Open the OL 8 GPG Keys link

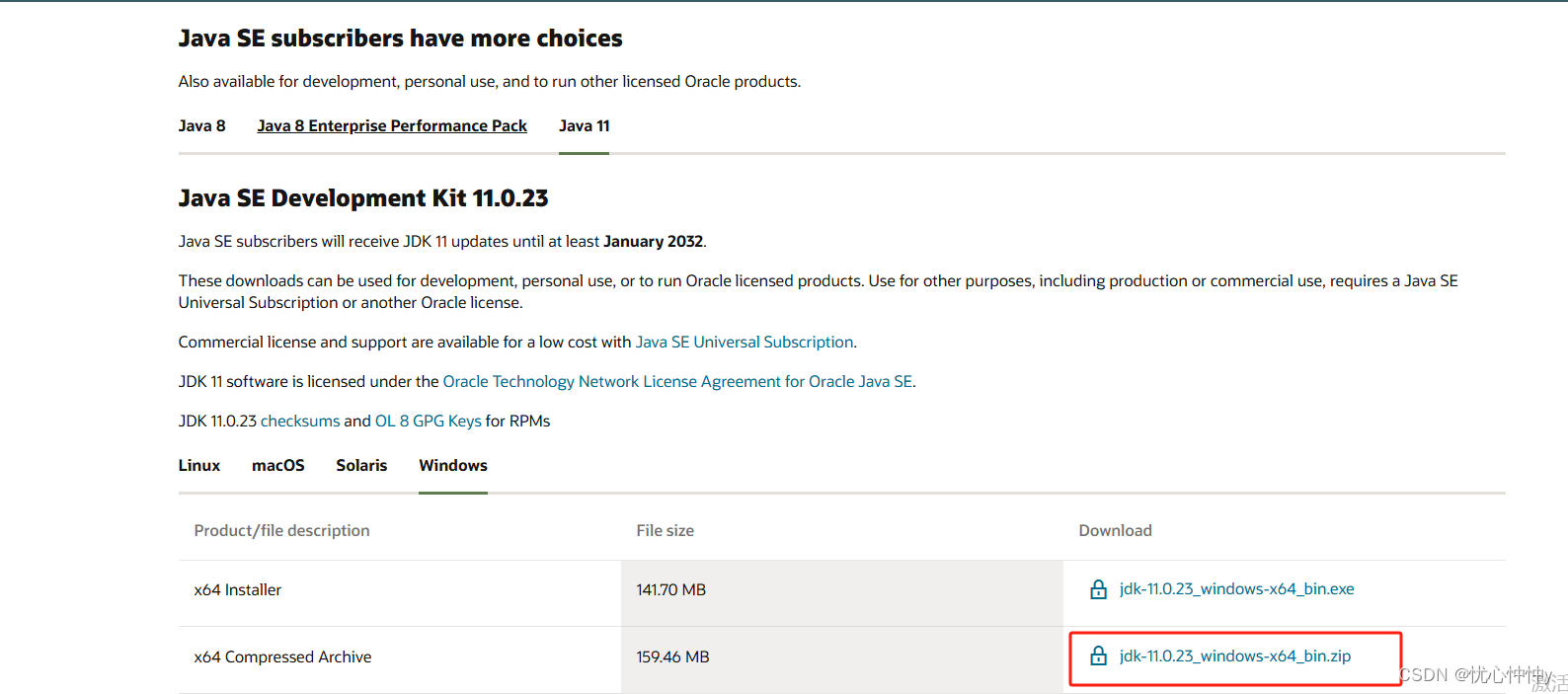pyautogui.click(x=429, y=422)
